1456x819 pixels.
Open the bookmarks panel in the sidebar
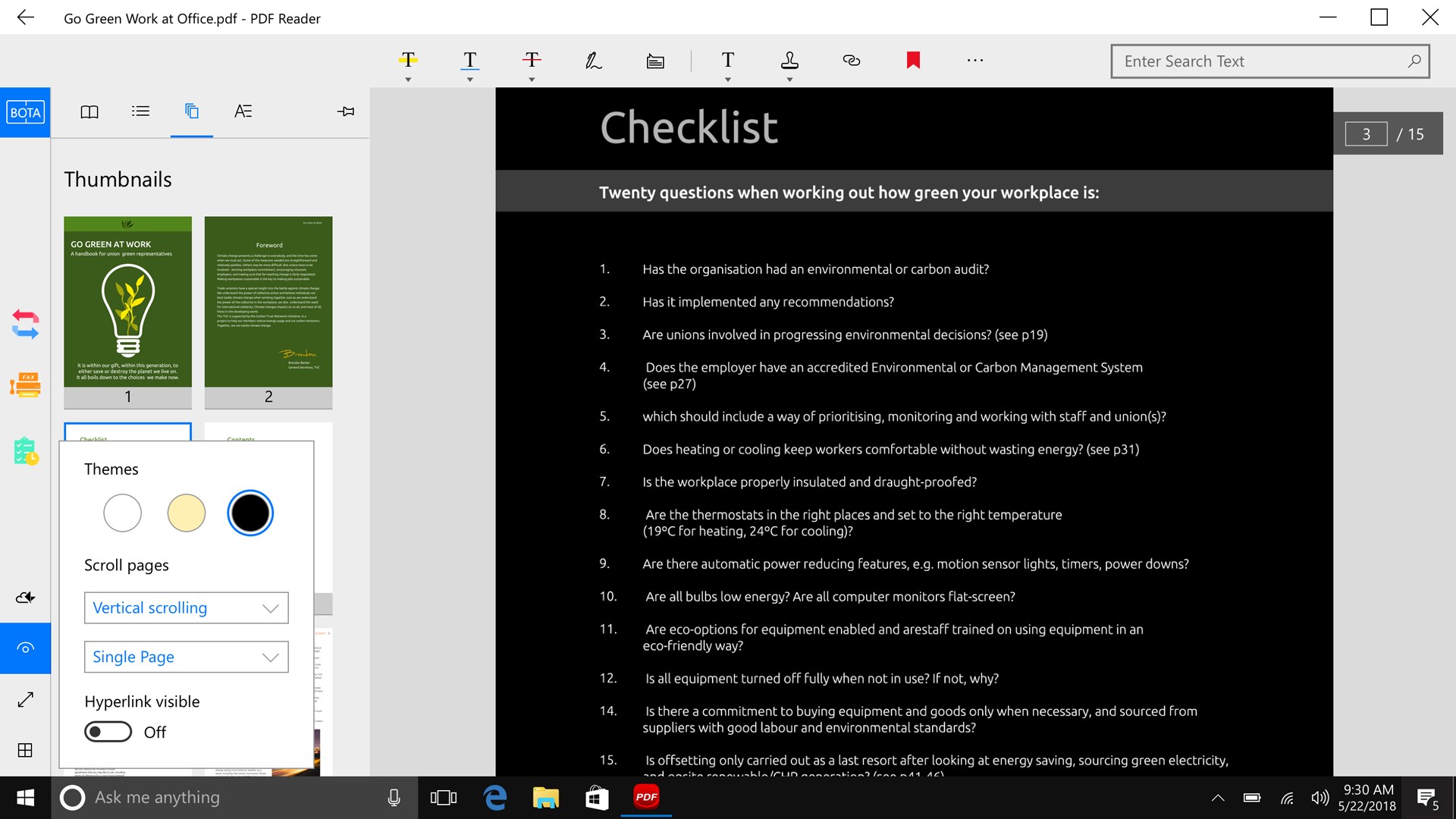pyautogui.click(x=89, y=111)
